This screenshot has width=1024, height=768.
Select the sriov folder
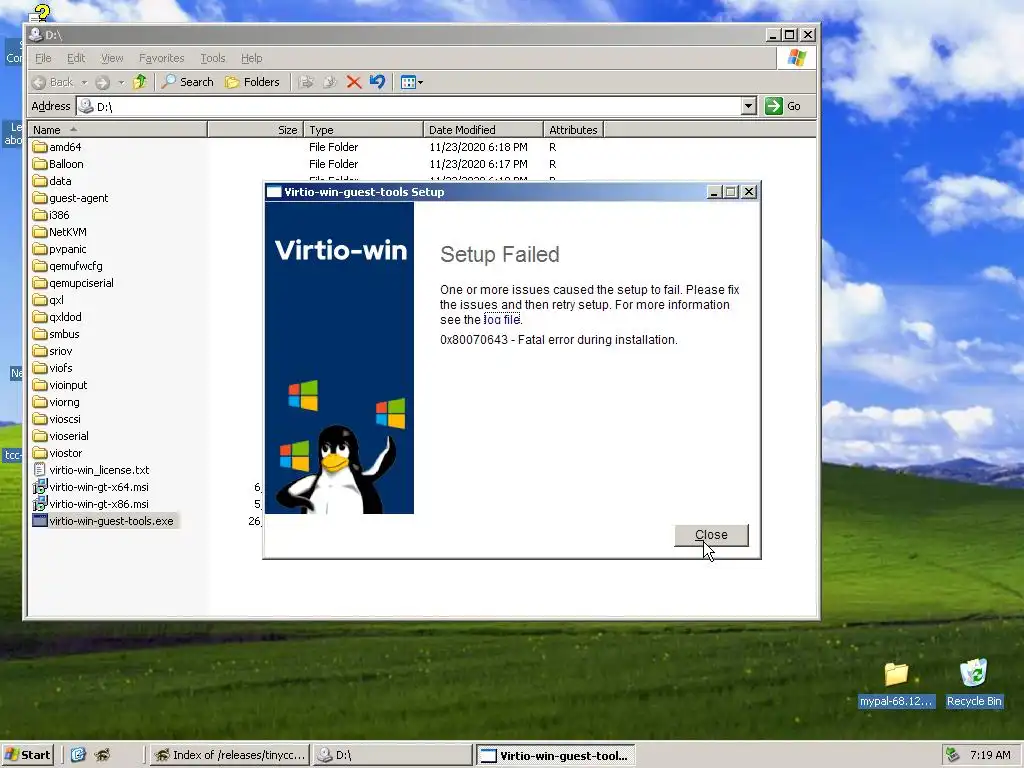pos(52,351)
